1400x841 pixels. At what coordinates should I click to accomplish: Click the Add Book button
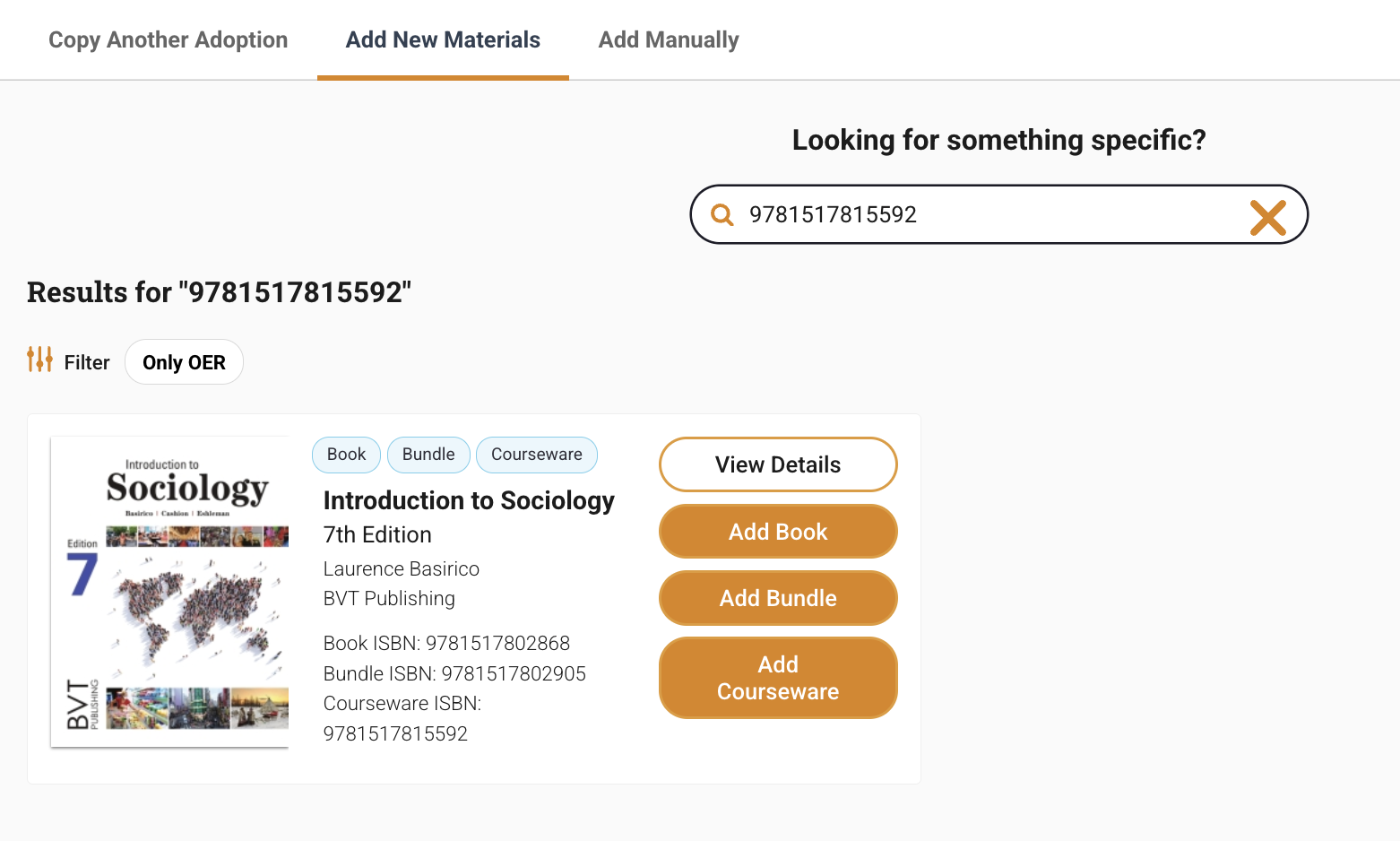(x=778, y=532)
